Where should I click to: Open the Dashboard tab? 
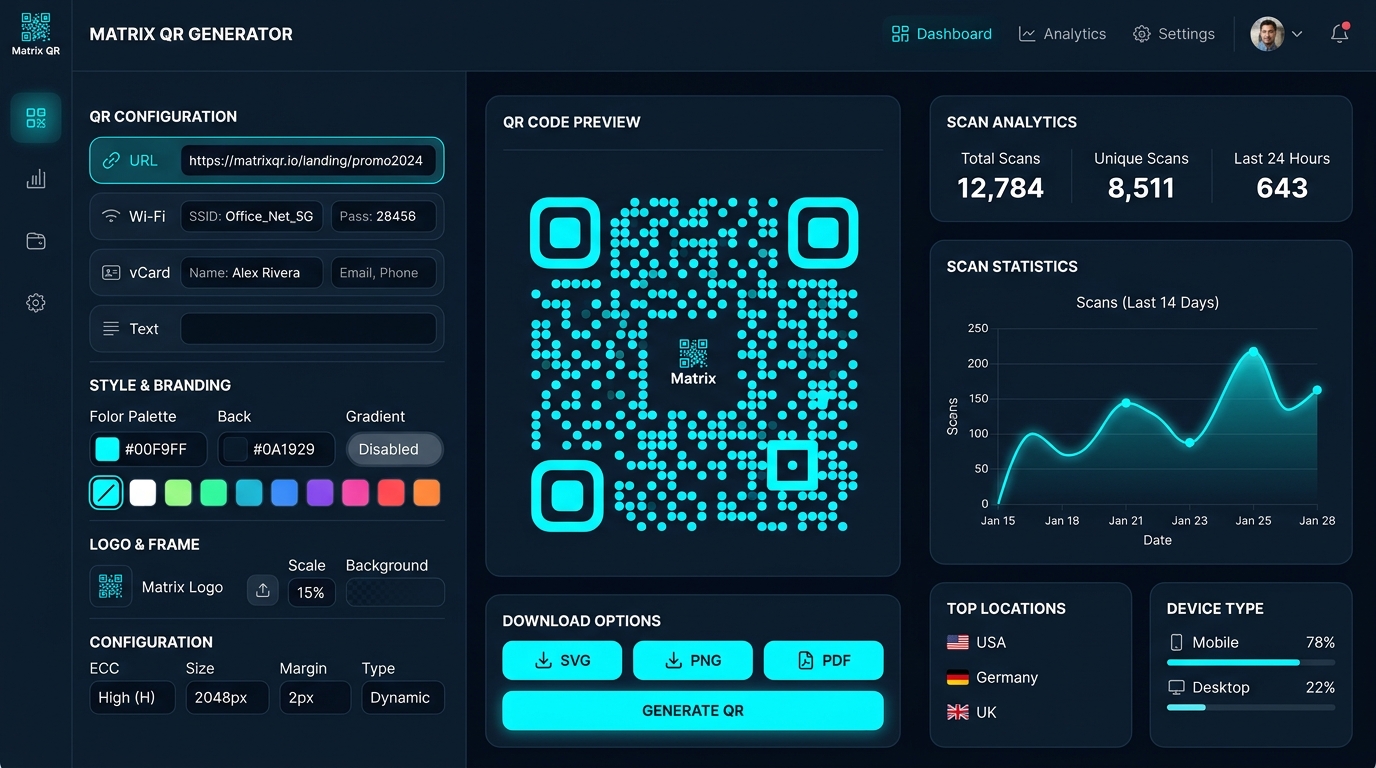(942, 34)
